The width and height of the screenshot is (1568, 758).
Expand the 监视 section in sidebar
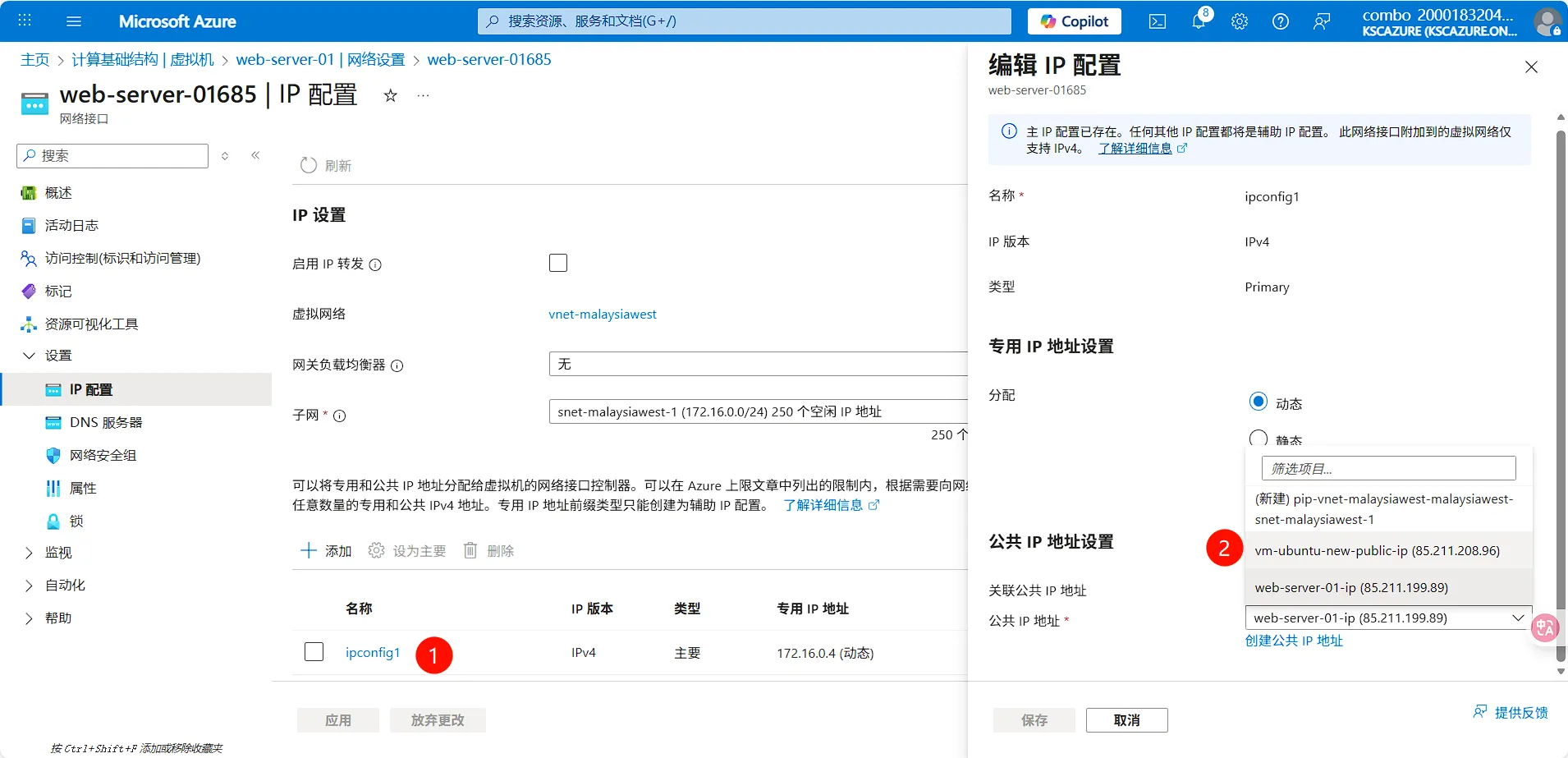(58, 551)
